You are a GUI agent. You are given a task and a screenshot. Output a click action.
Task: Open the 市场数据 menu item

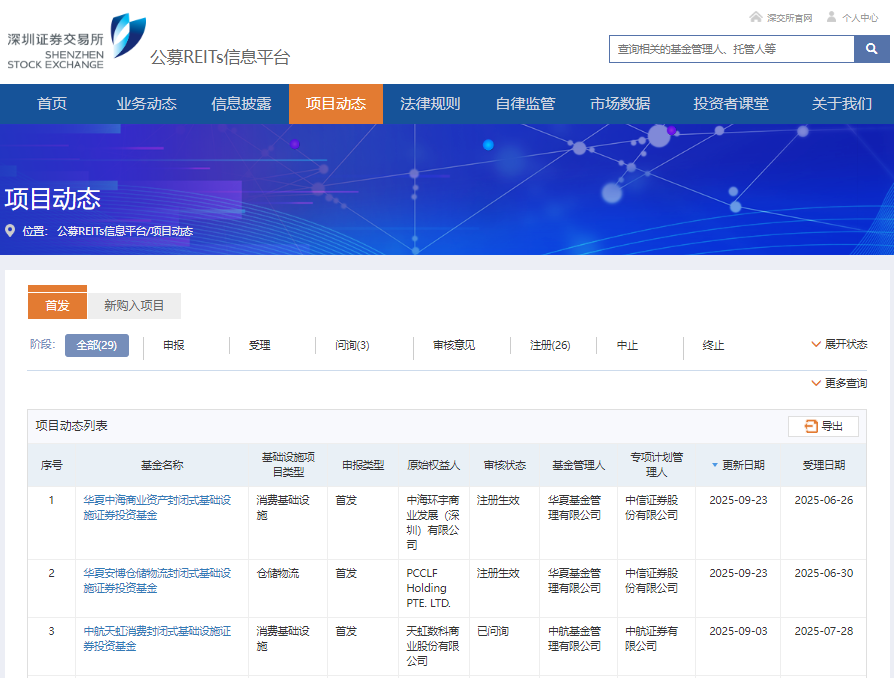click(620, 104)
